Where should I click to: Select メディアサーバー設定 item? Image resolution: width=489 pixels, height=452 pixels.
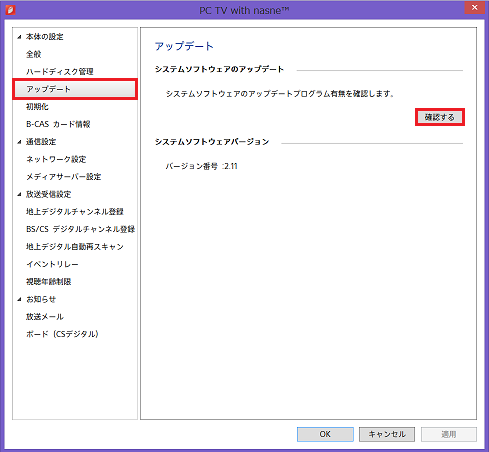point(63,177)
